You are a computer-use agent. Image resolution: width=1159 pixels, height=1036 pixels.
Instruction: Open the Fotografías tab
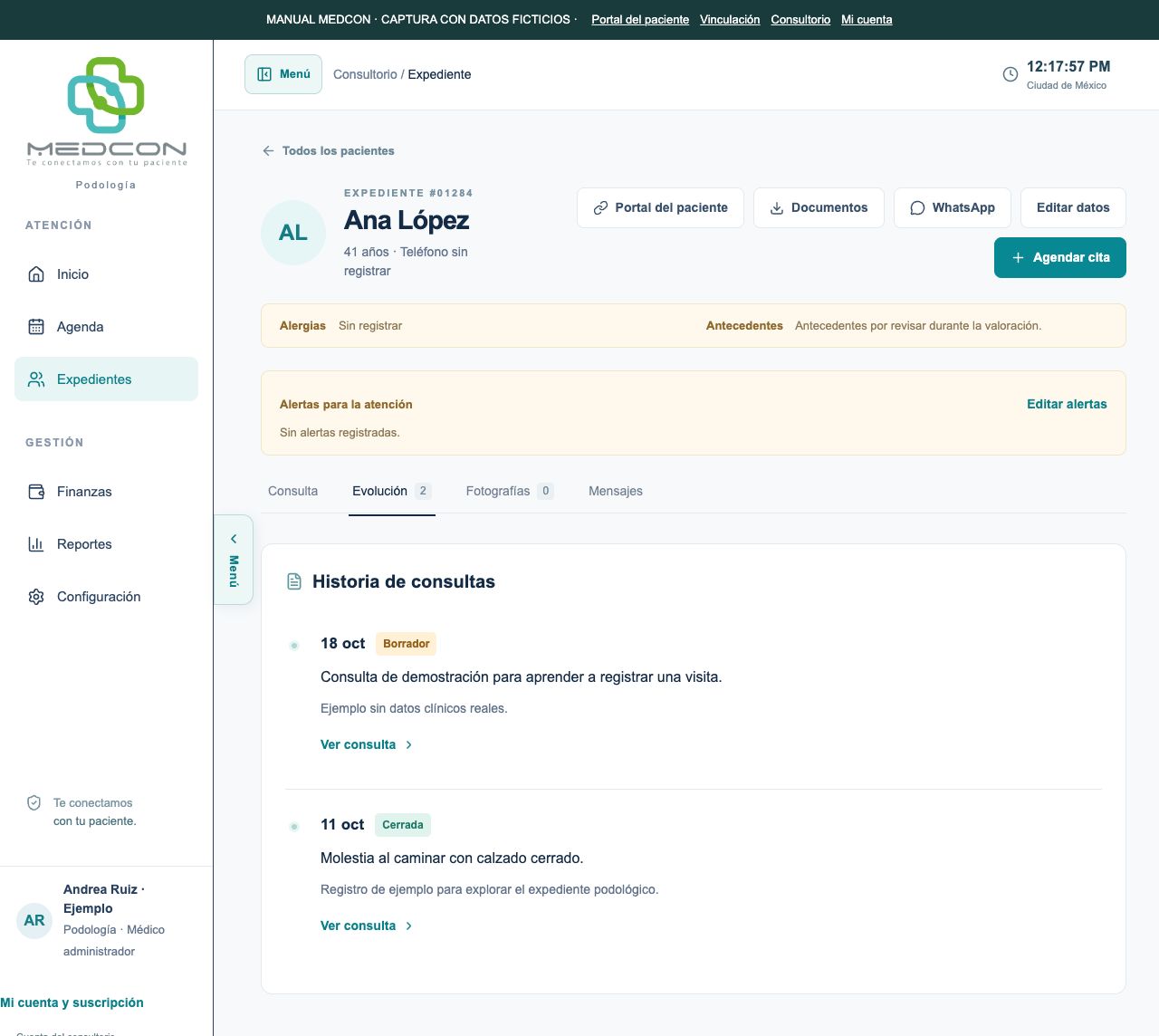(x=510, y=491)
